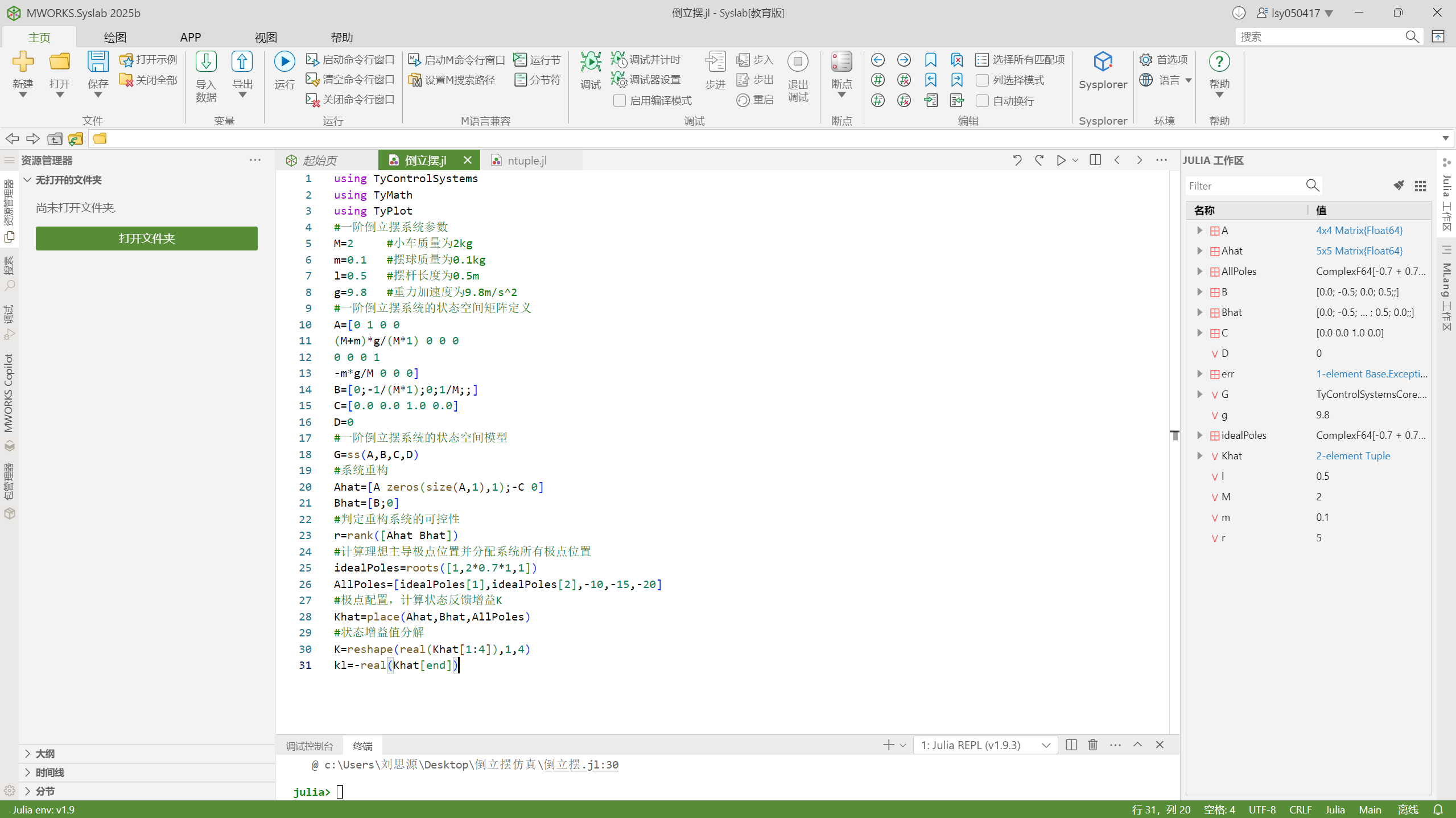1456x818 pixels.
Task: Toggle 列选择模式 checkbox
Action: click(x=982, y=80)
